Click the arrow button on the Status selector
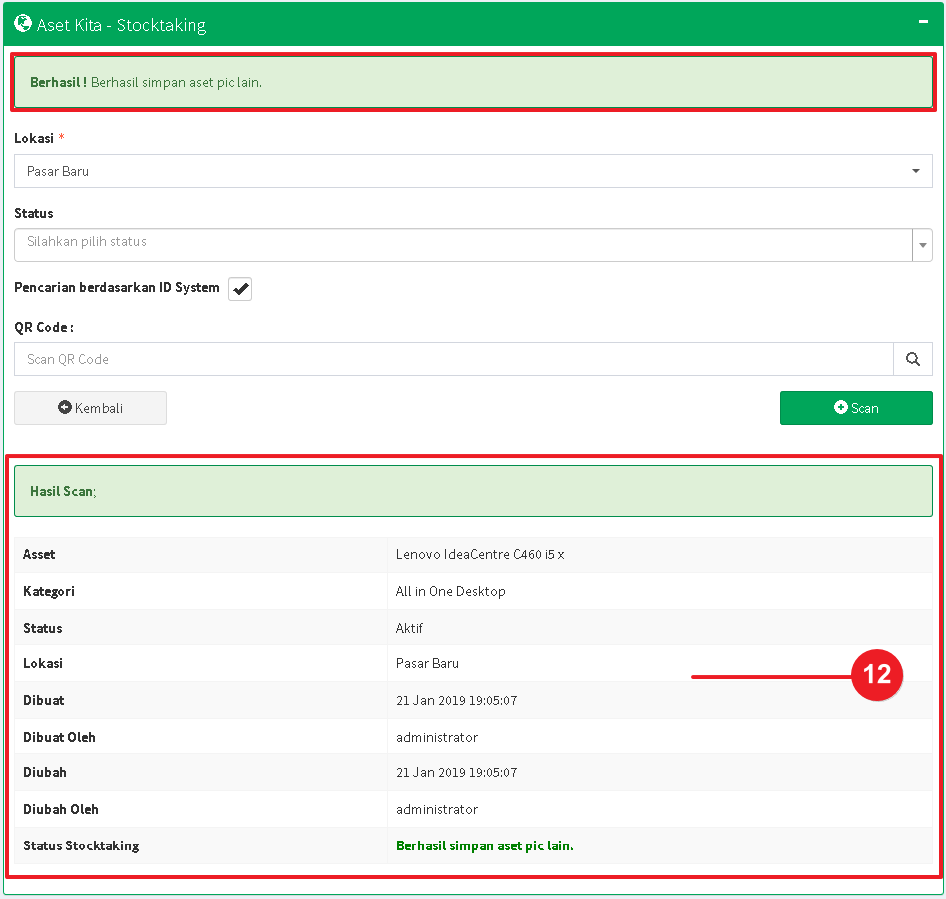Screen dimensions: 946x899 pos(922,245)
